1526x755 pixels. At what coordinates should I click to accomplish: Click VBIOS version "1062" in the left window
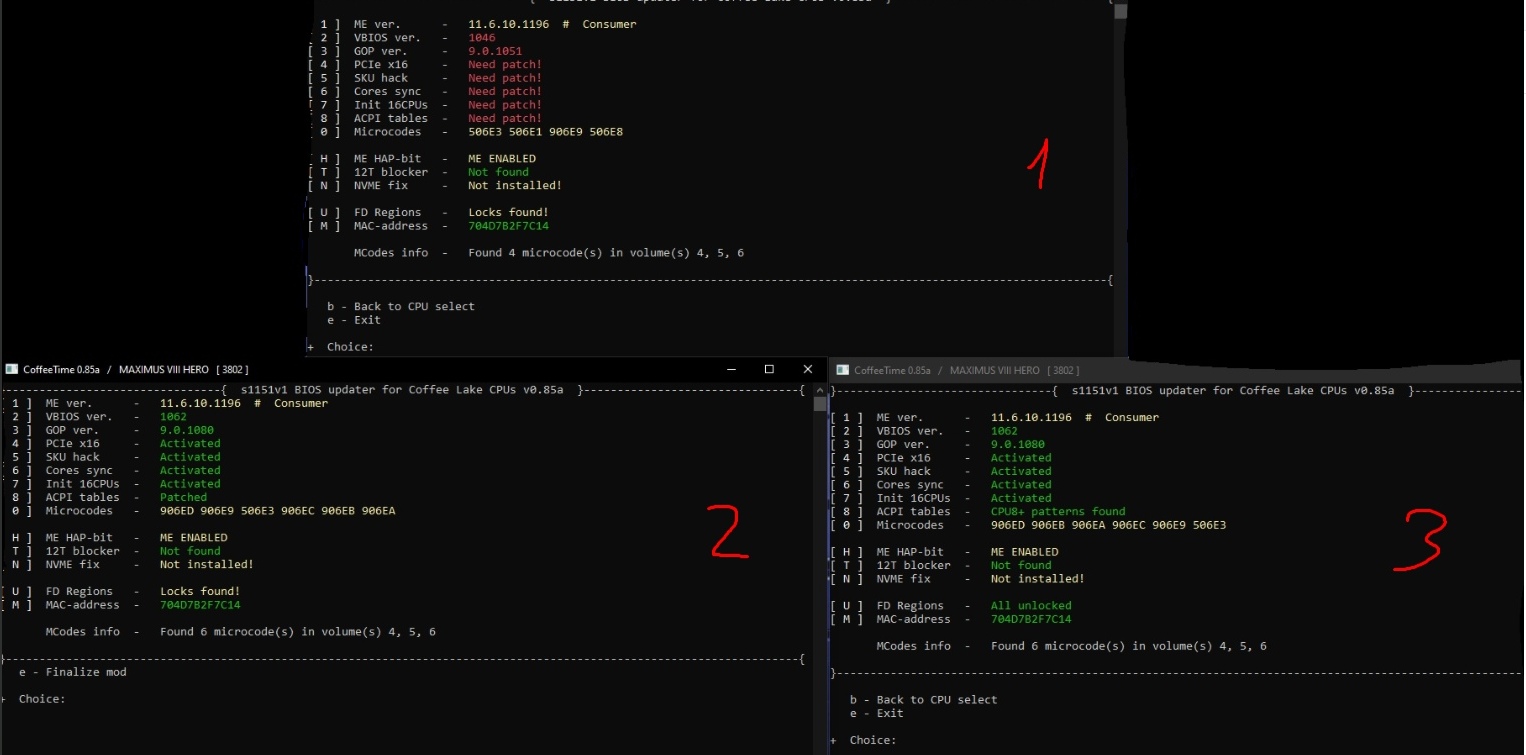(174, 416)
